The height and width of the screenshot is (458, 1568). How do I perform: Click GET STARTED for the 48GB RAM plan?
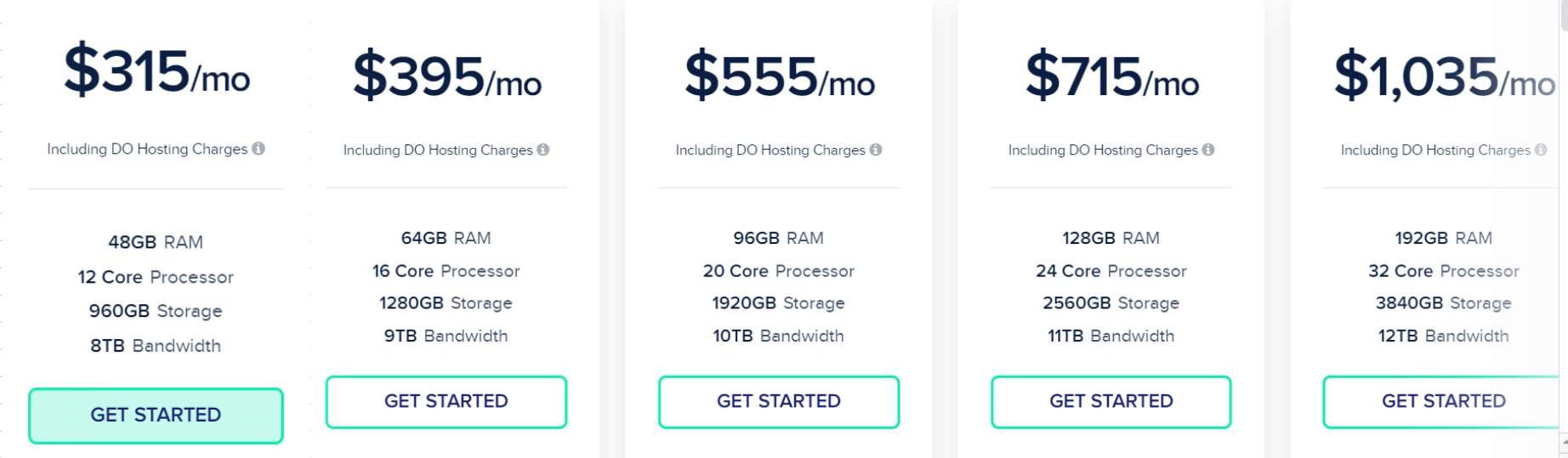point(156,416)
